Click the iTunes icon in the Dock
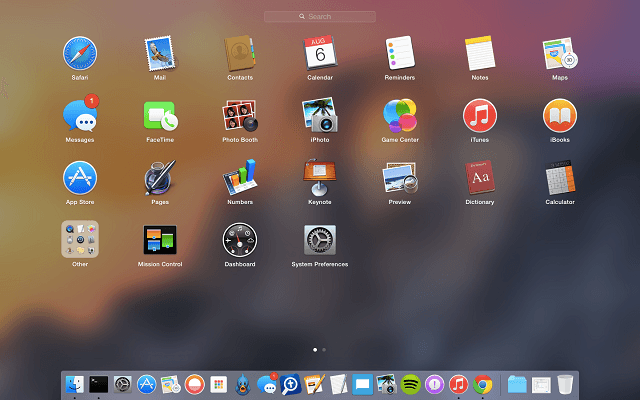640x400 pixels. (458, 384)
